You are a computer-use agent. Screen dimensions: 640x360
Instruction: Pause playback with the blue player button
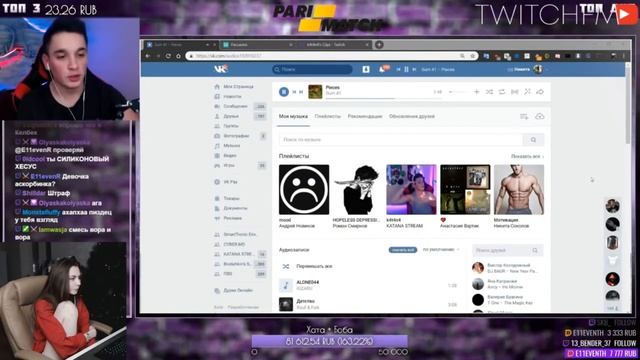(284, 92)
